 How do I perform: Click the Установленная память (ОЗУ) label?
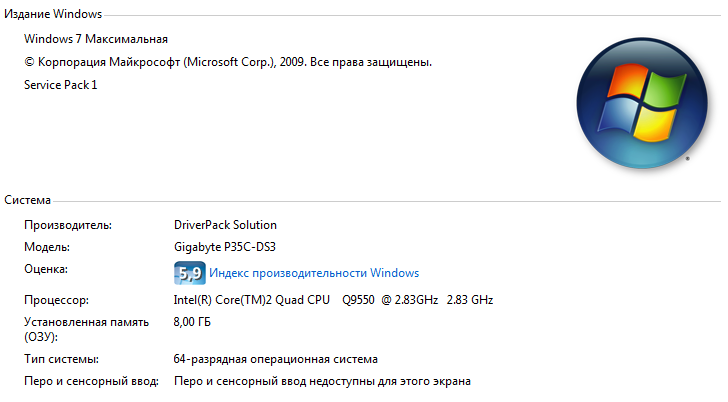click(x=86, y=329)
